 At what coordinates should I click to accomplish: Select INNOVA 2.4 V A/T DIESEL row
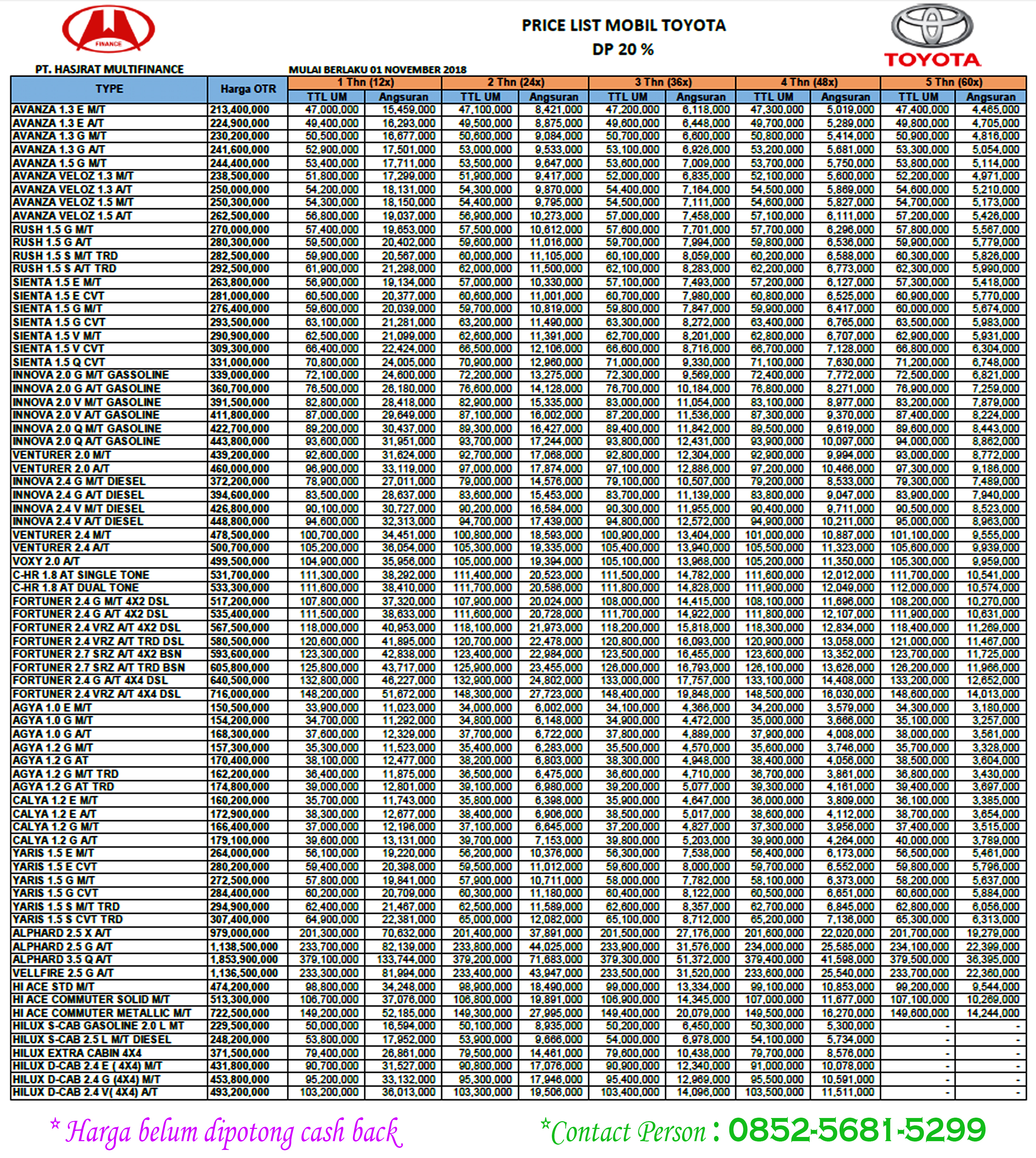click(518, 521)
